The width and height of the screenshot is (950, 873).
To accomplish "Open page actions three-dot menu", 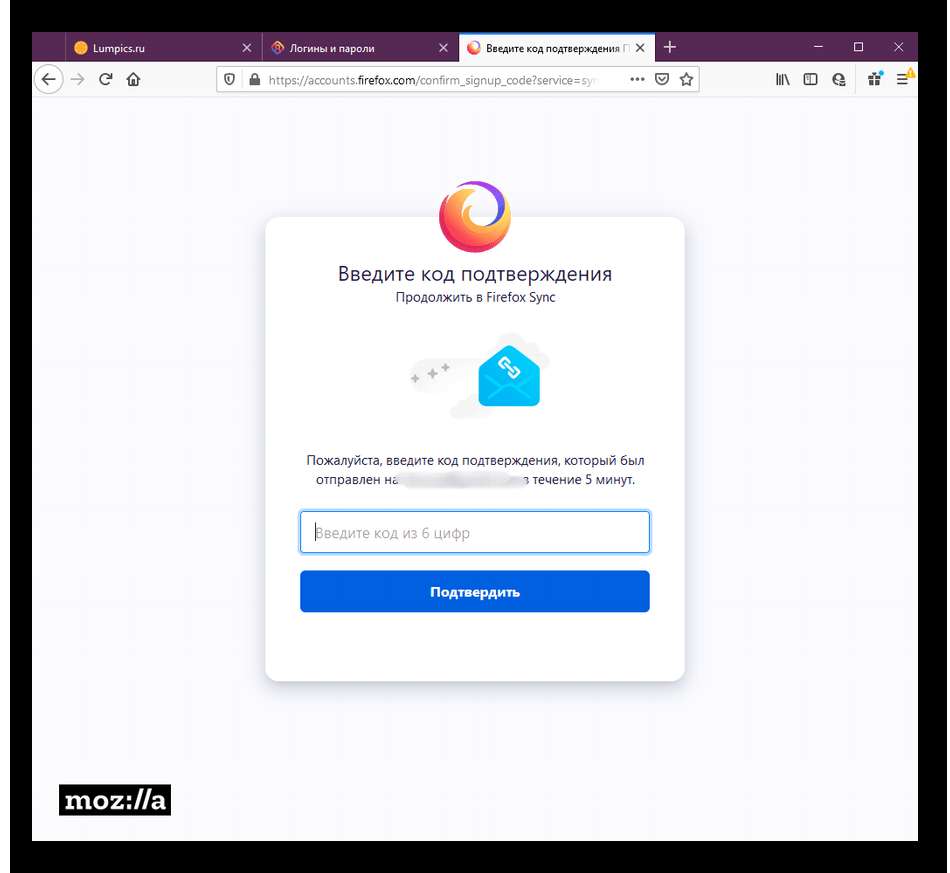I will click(x=637, y=79).
